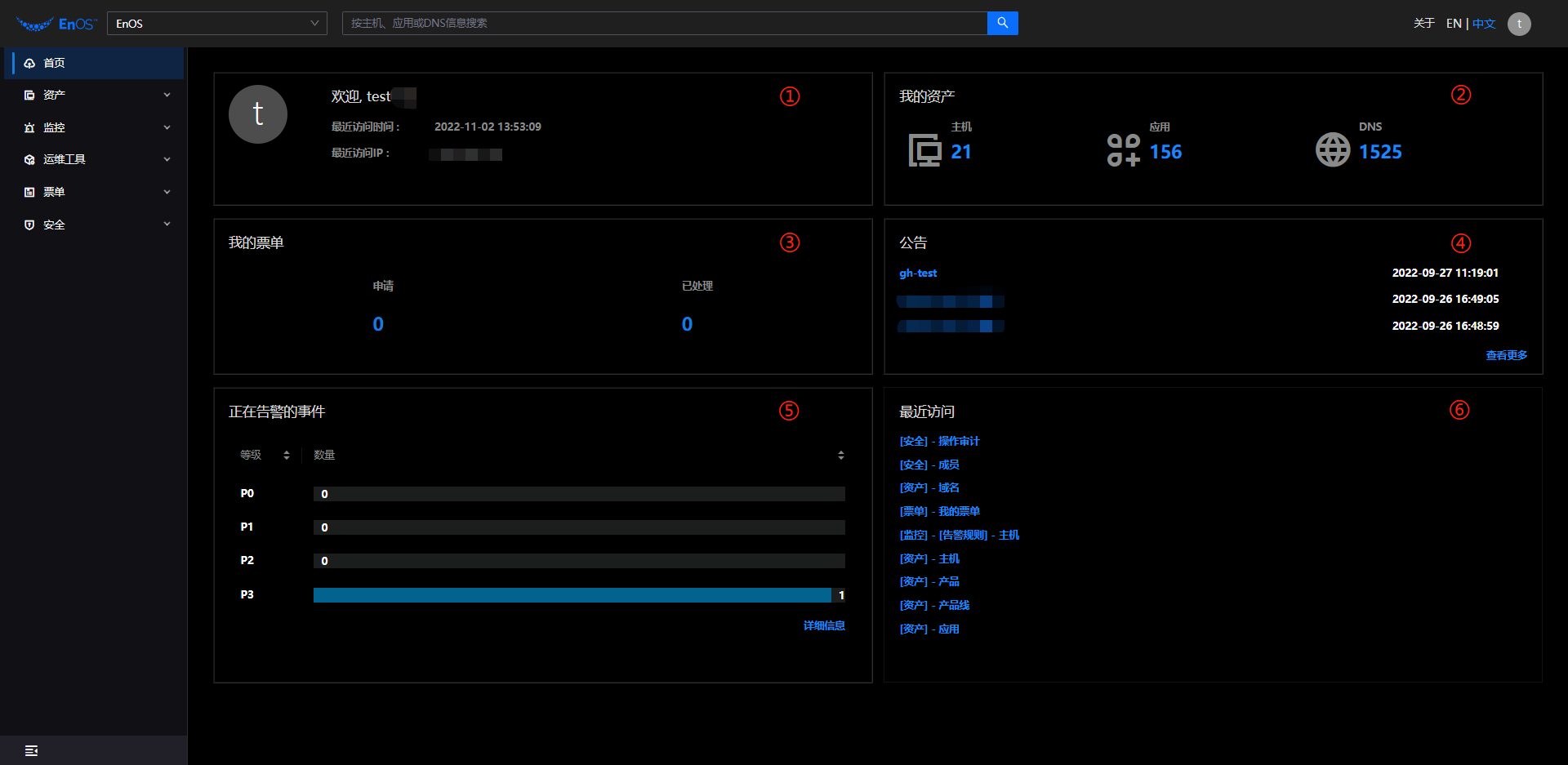The width and height of the screenshot is (1568, 765).
Task: Collapse the sidebar with the bottom menu icon
Action: [31, 750]
